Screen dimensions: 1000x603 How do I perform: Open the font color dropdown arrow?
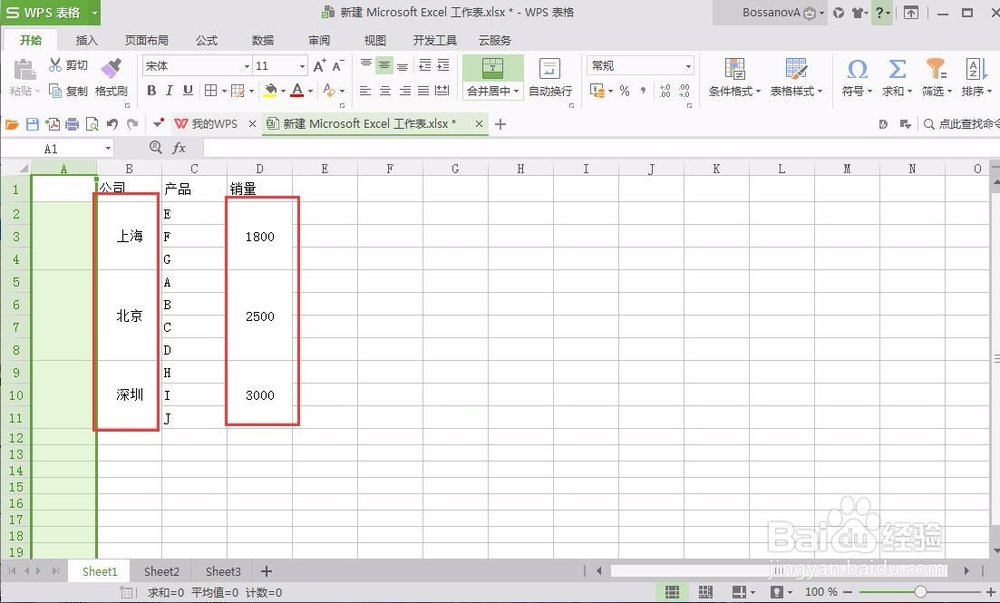click(310, 91)
